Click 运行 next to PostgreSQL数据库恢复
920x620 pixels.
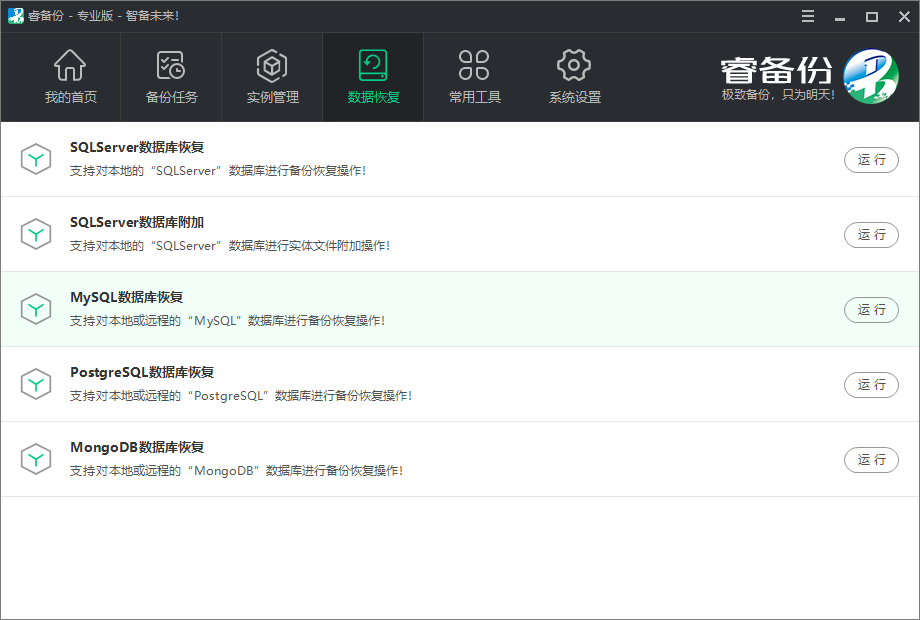[871, 385]
